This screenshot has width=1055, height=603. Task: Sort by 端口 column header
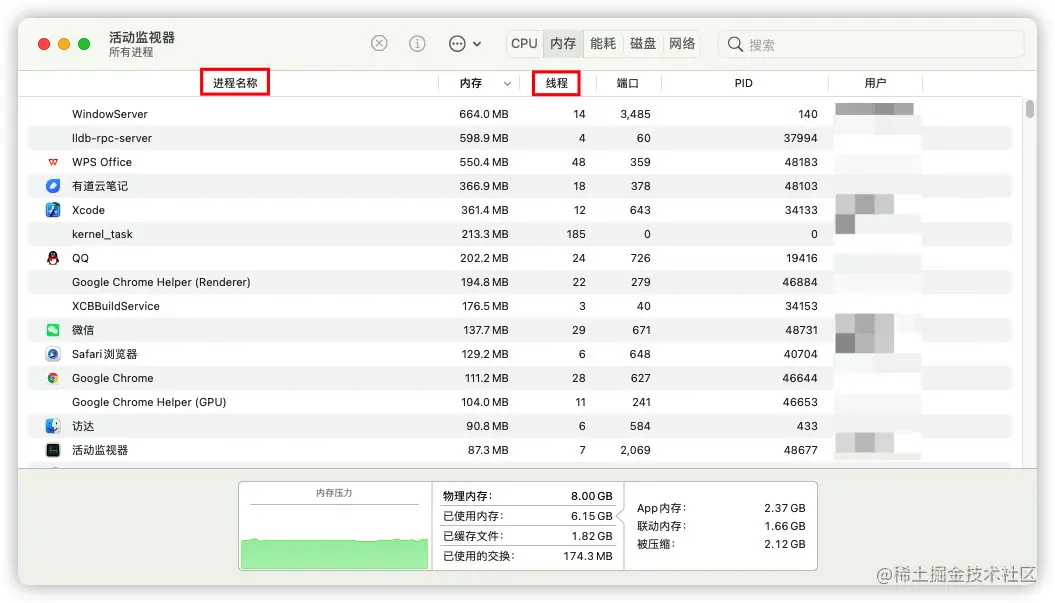pos(628,83)
